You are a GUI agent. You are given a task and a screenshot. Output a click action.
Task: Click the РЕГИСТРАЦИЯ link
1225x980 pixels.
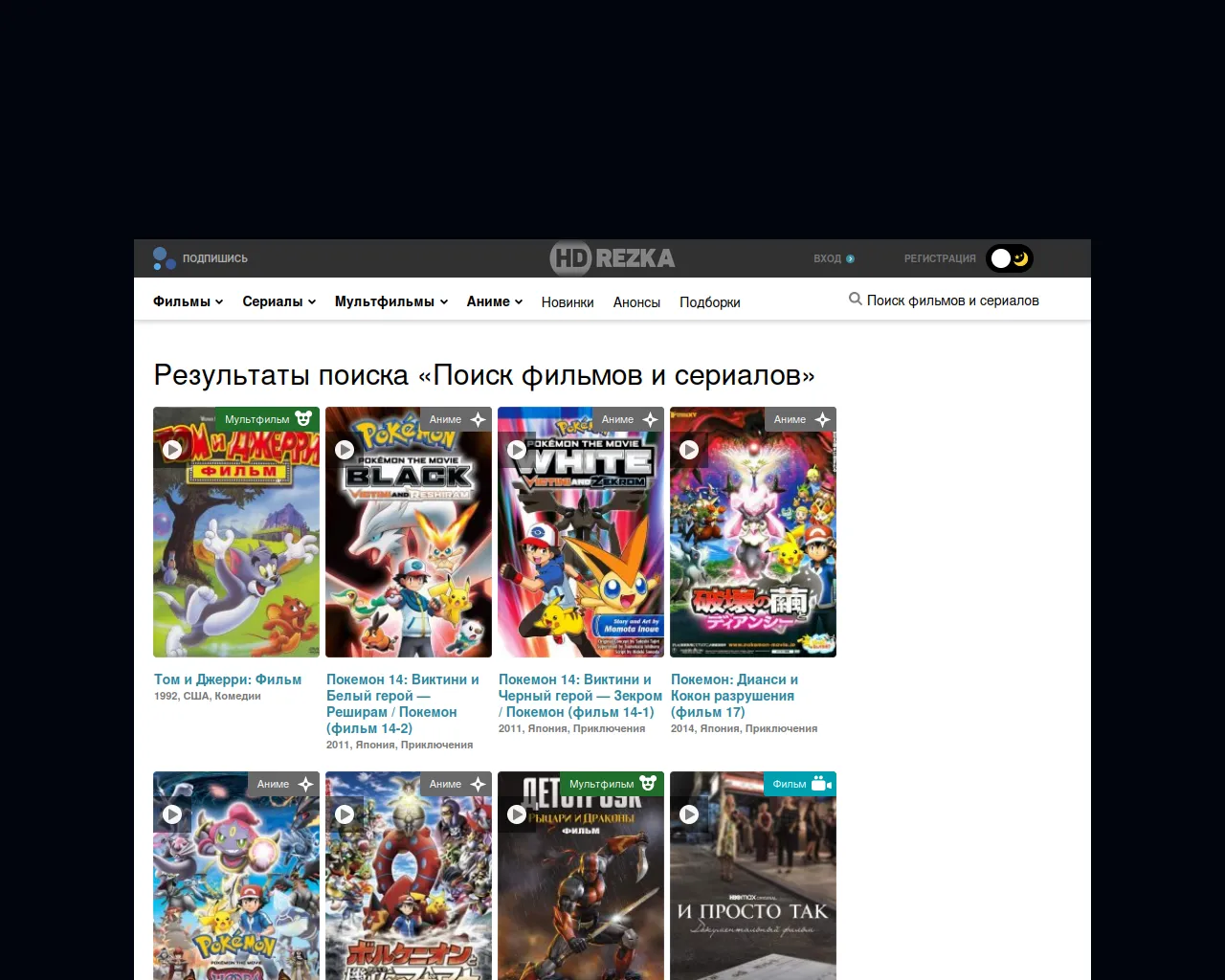point(940,258)
